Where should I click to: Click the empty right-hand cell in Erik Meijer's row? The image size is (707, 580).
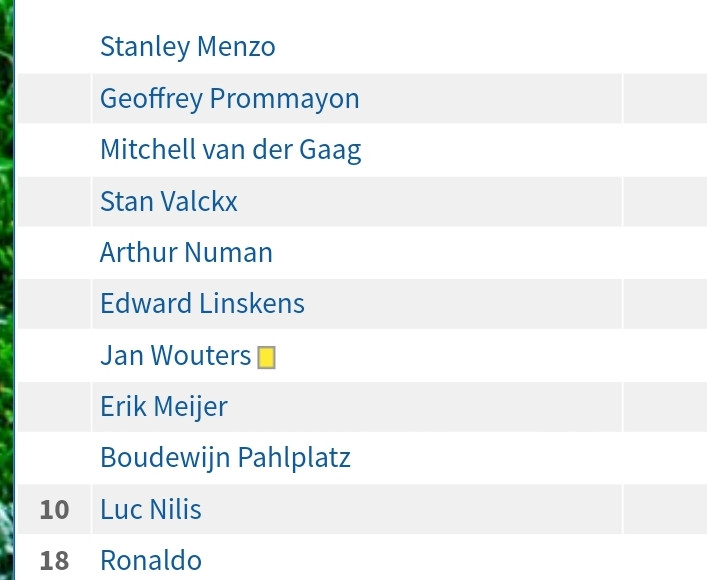pyautogui.click(x=665, y=407)
